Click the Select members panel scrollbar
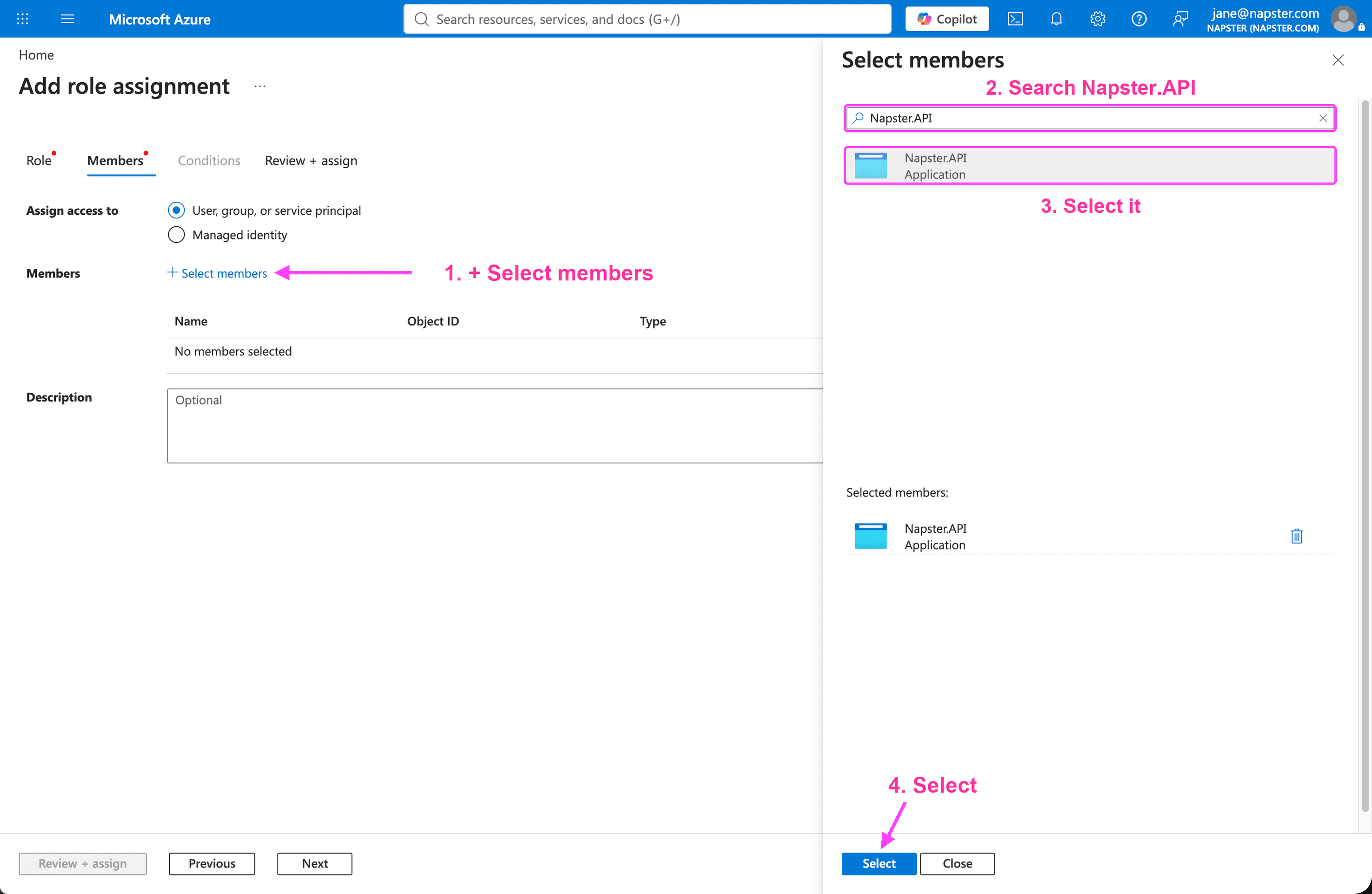The image size is (1372, 894). (1365, 455)
